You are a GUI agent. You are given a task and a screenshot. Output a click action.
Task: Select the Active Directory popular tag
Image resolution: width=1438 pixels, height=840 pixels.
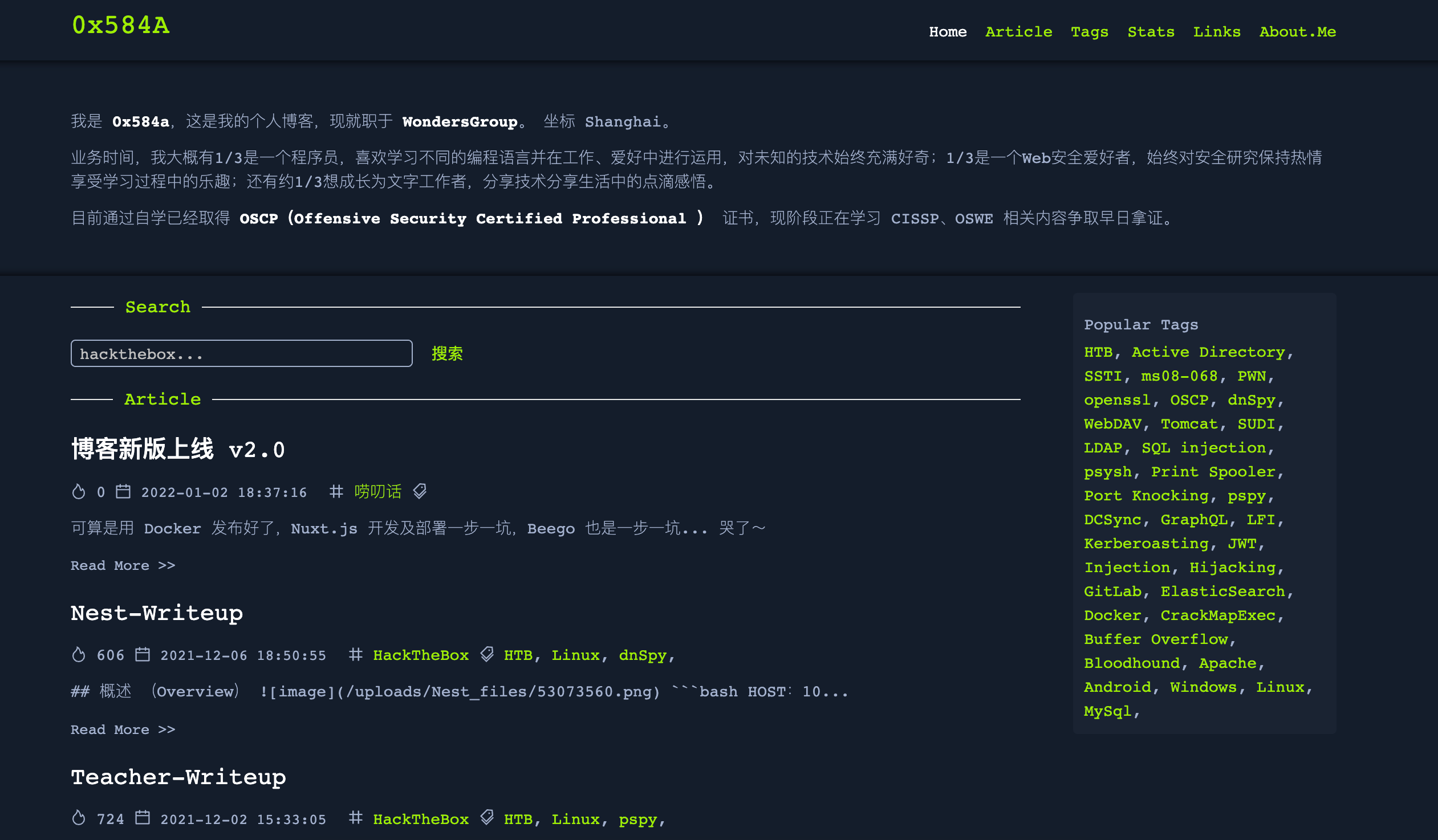click(1208, 352)
